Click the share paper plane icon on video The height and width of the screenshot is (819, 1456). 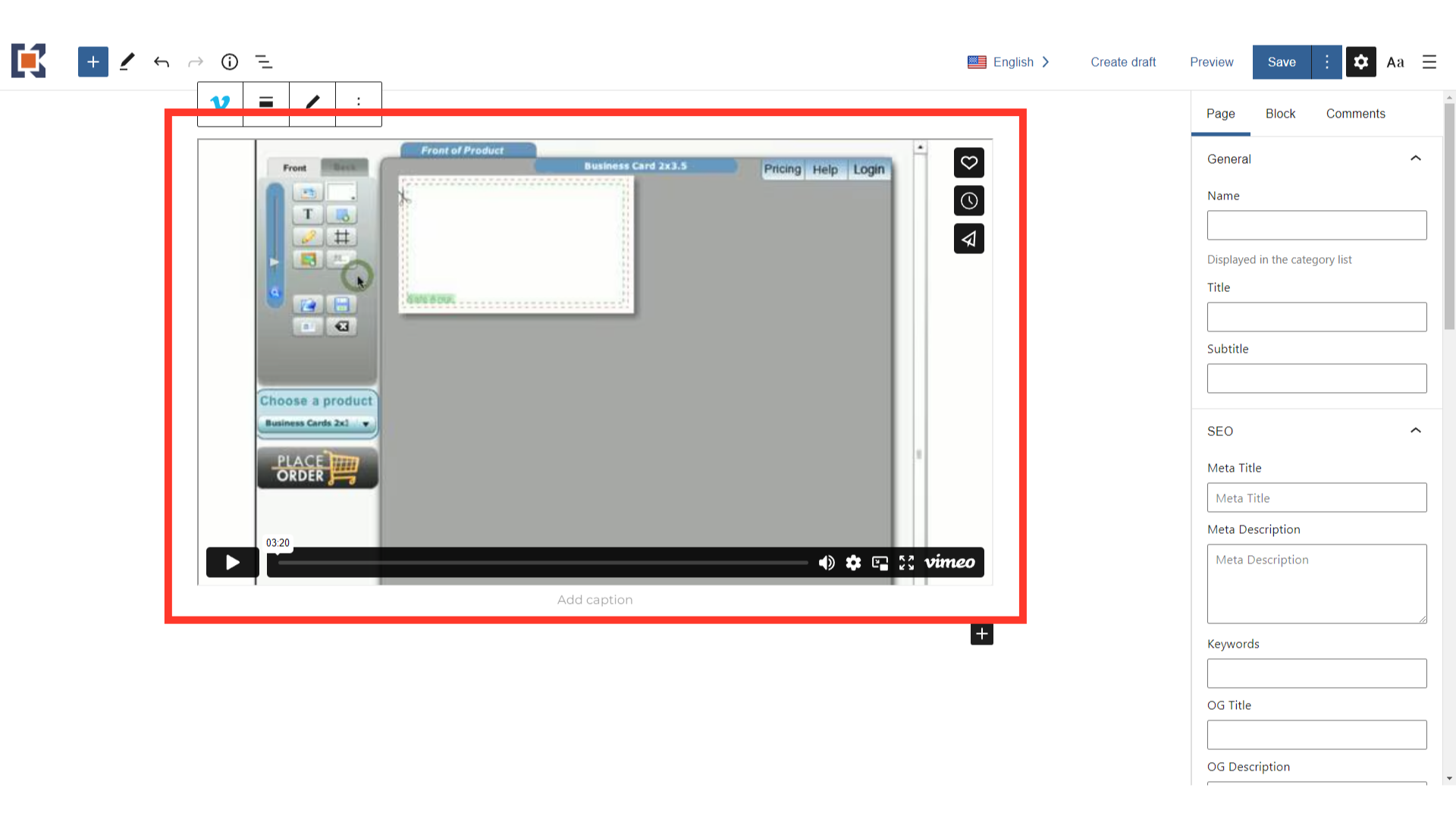point(968,239)
